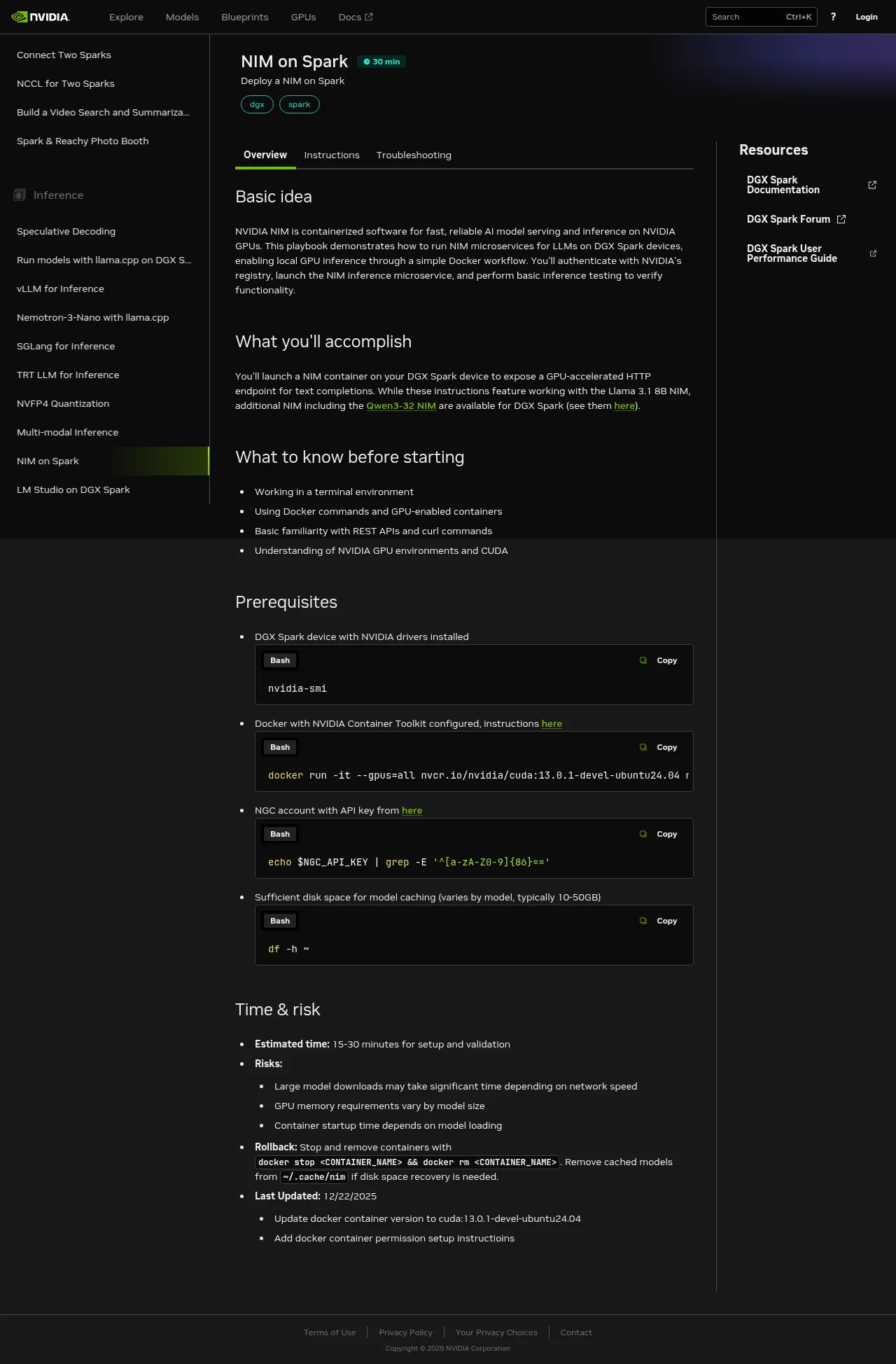Click external icon next to DGX Spark Documentation

[x=872, y=185]
